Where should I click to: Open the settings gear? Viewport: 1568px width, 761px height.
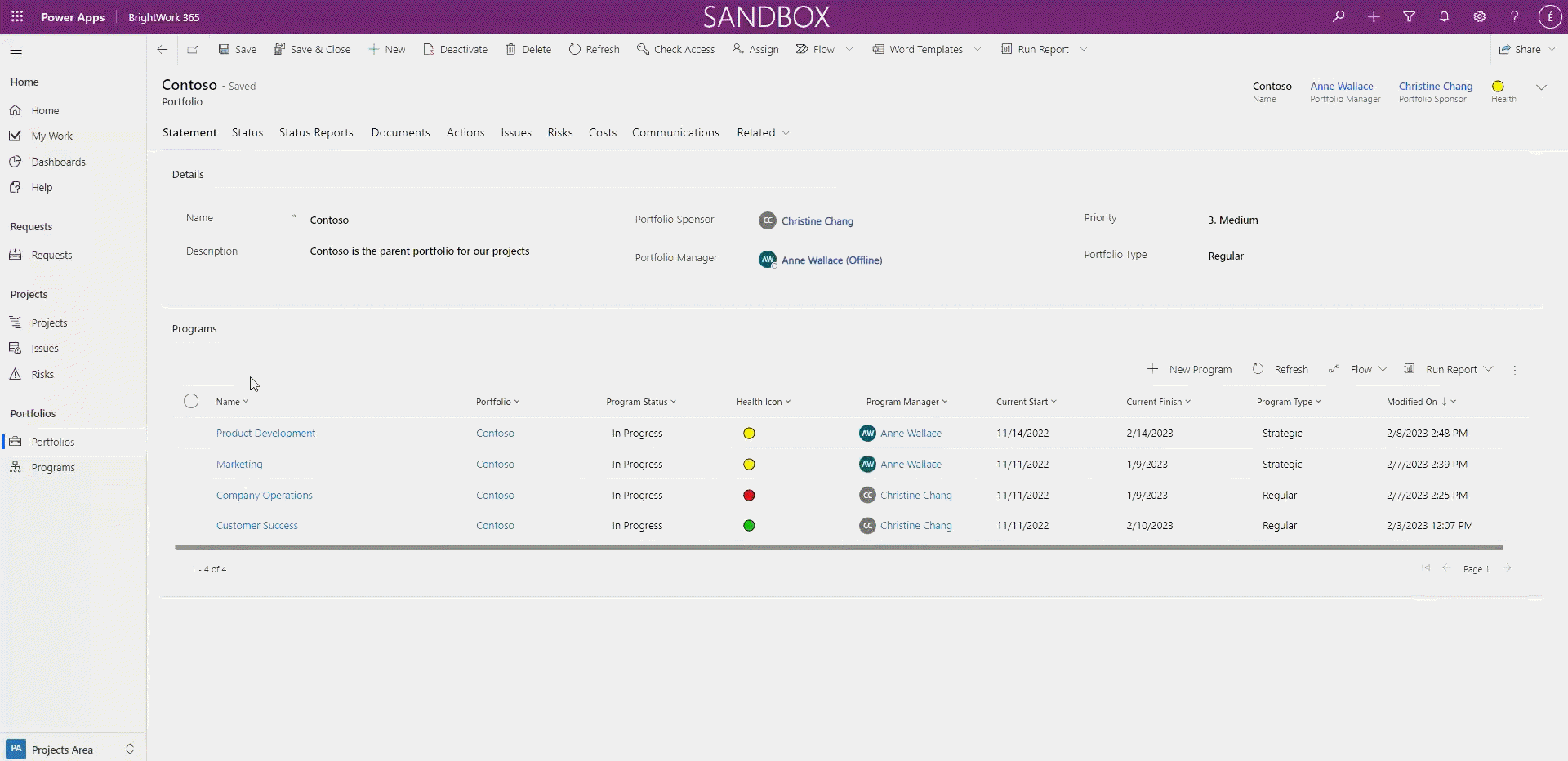[1479, 16]
